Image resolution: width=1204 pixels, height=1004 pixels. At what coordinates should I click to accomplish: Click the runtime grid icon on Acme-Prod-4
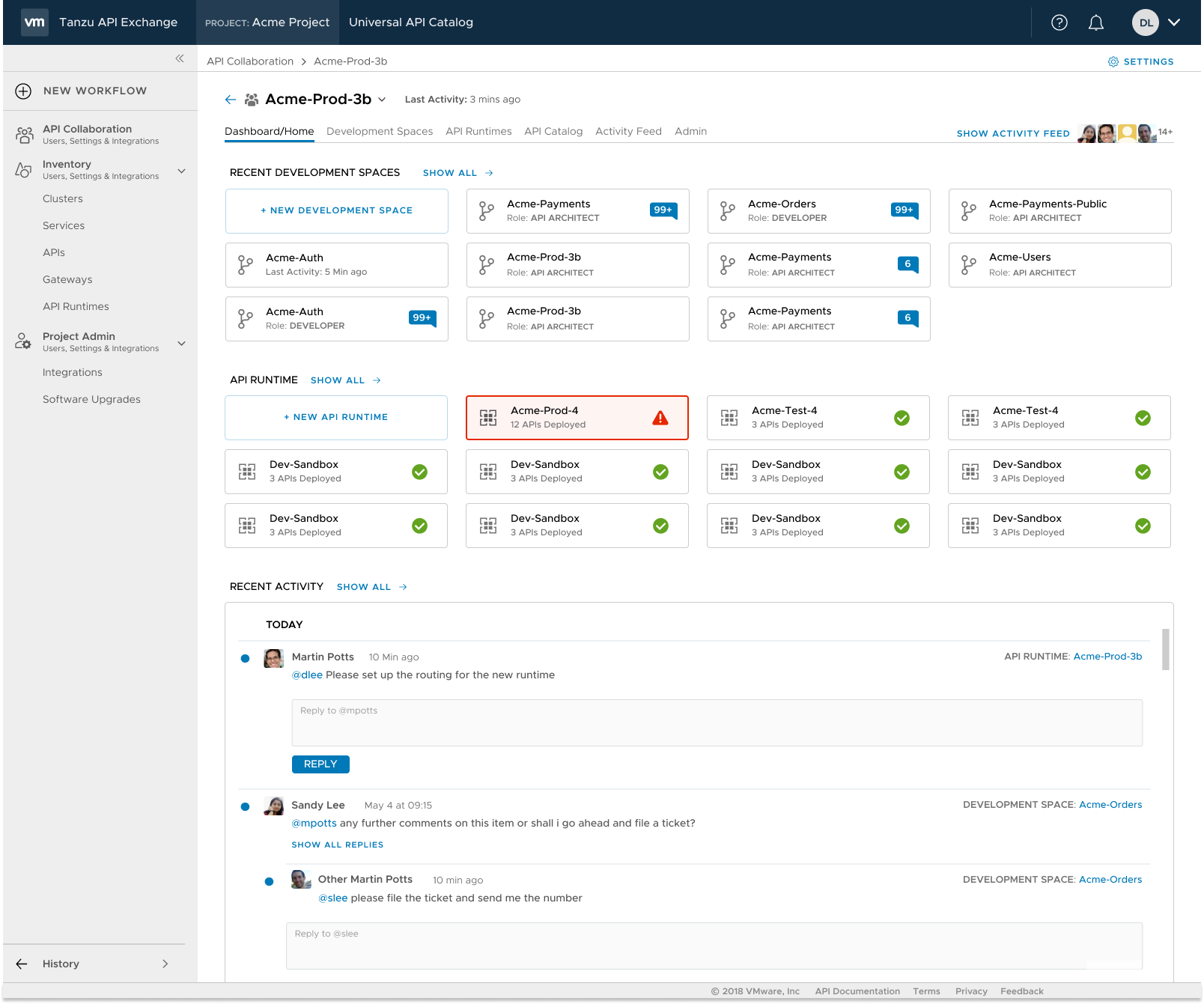click(x=488, y=418)
